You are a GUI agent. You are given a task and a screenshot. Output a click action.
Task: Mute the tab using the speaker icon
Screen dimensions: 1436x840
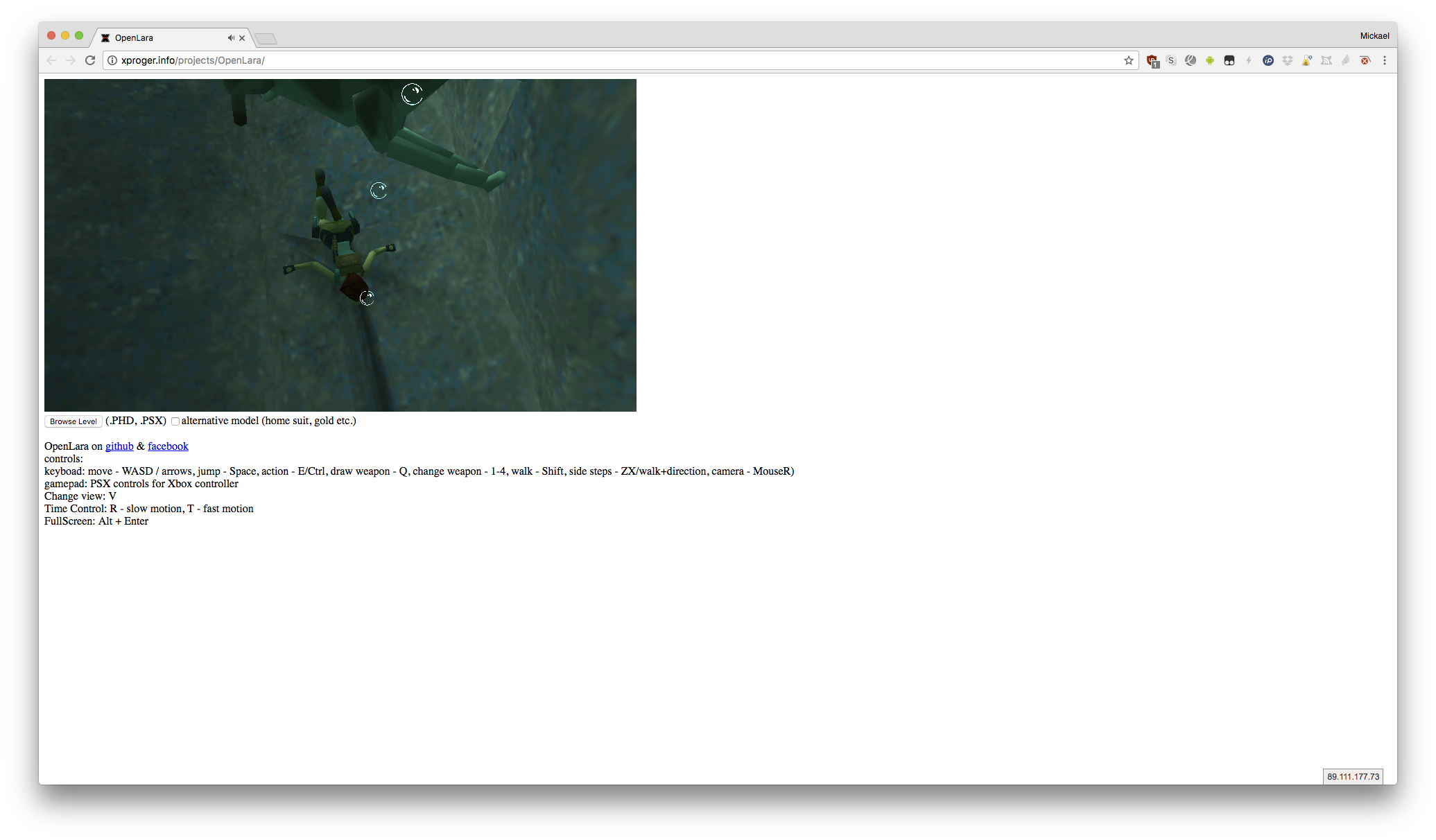[x=231, y=38]
